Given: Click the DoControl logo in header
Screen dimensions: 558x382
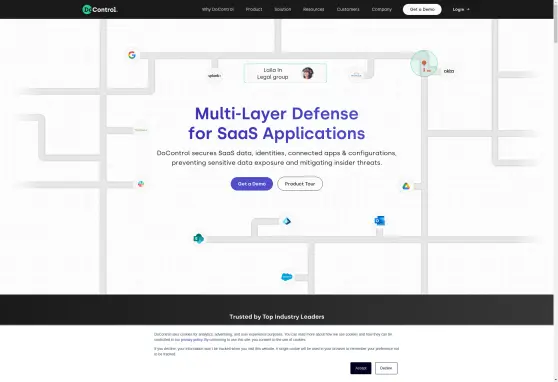Looking at the screenshot, I should point(100,10).
